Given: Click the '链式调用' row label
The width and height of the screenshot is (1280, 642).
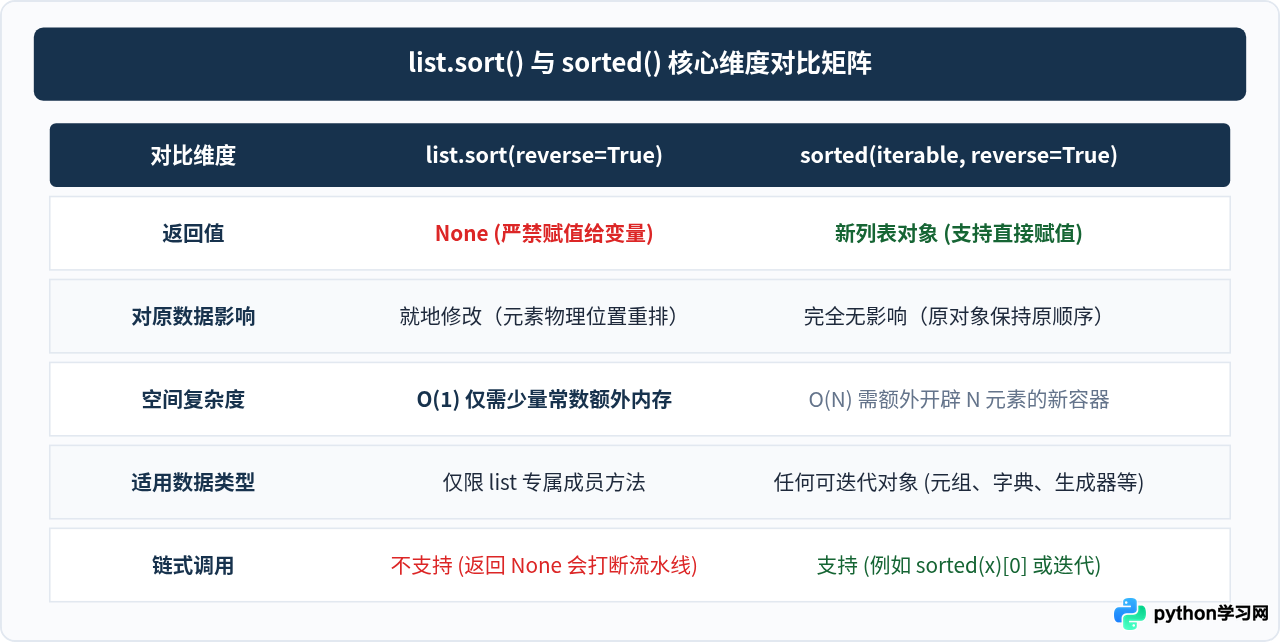Looking at the screenshot, I should pos(193,565).
